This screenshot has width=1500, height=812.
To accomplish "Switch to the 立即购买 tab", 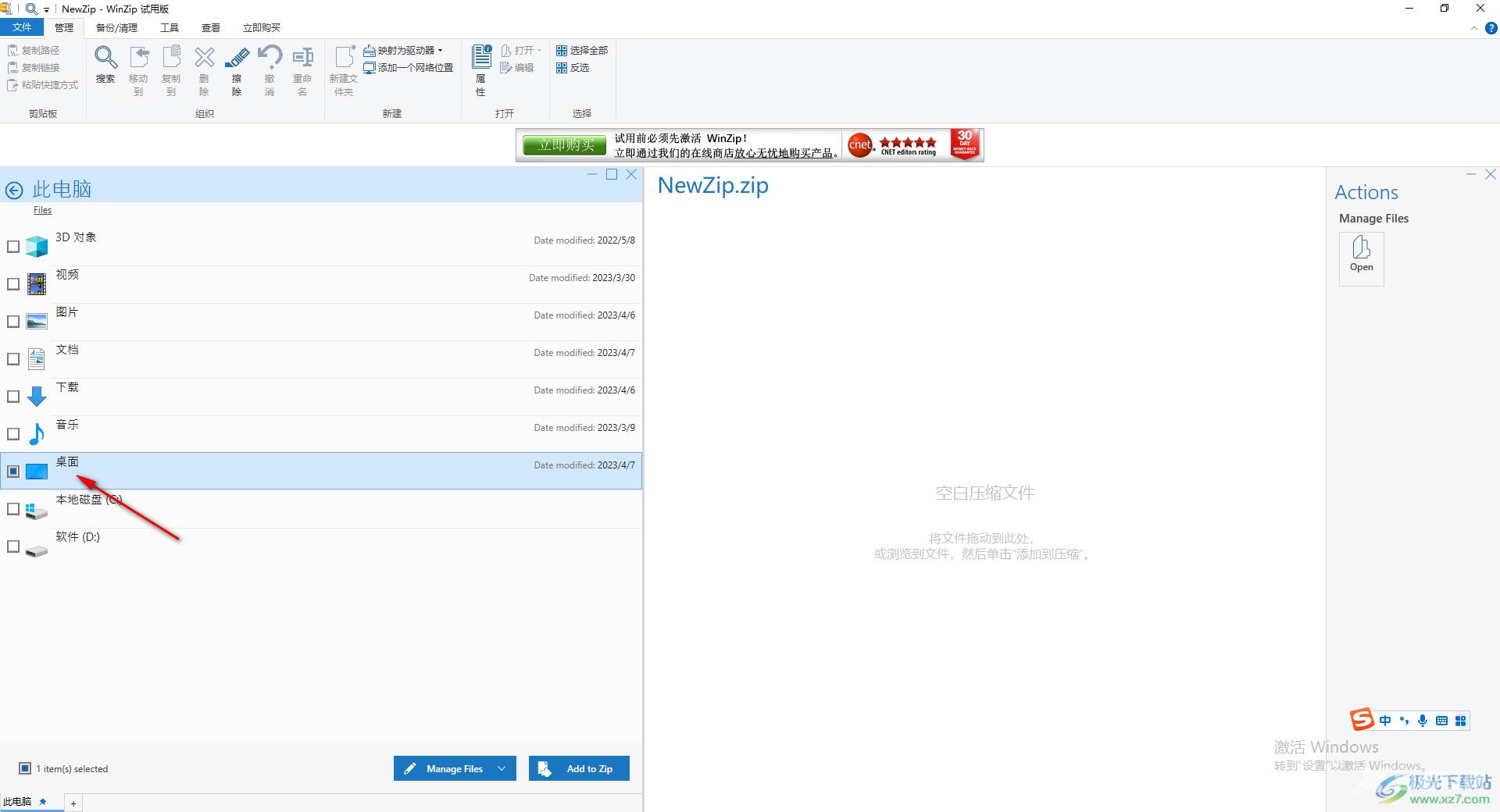I will [x=262, y=27].
